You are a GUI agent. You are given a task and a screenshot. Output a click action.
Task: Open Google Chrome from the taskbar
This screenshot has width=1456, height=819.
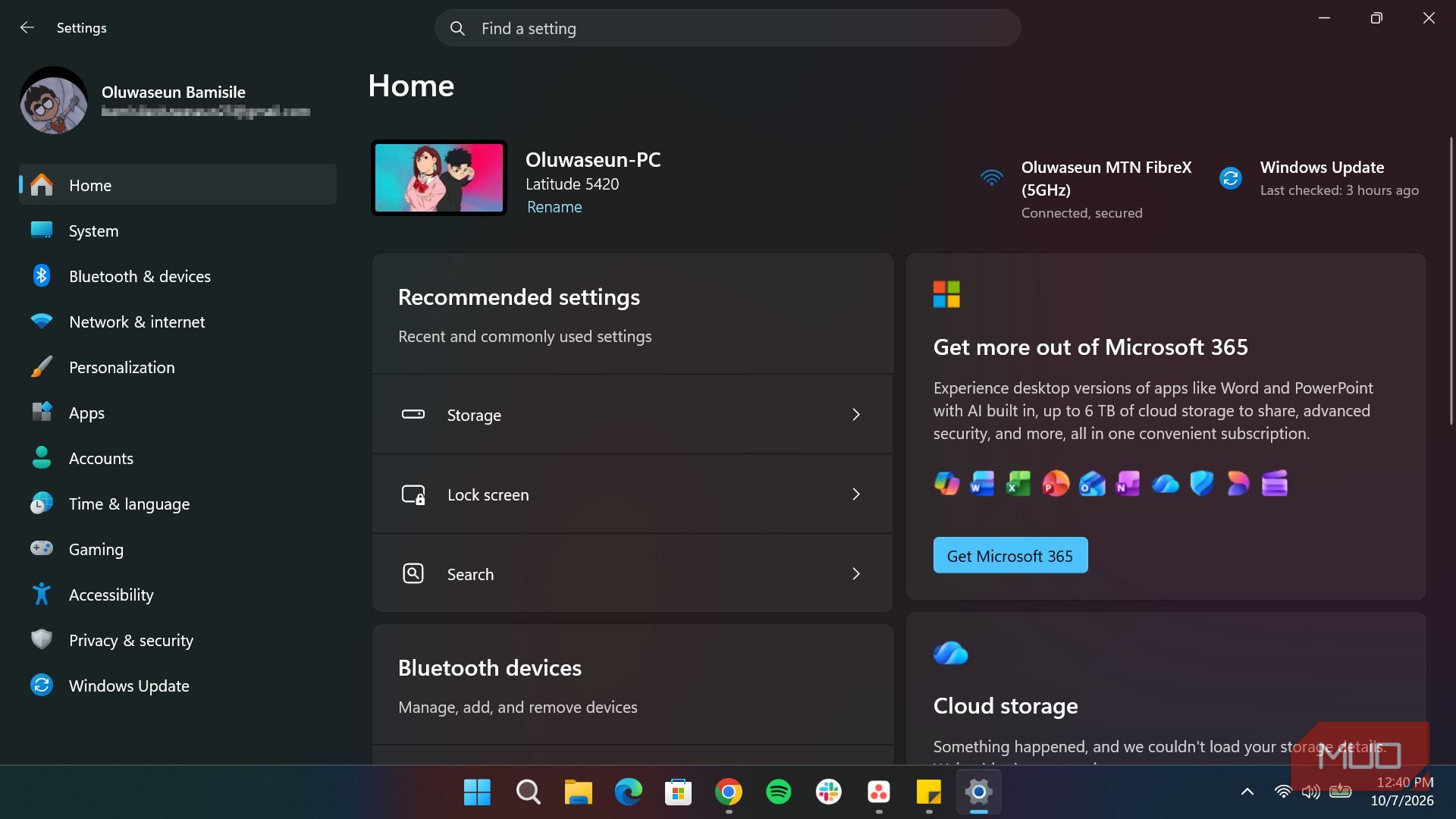(x=729, y=792)
